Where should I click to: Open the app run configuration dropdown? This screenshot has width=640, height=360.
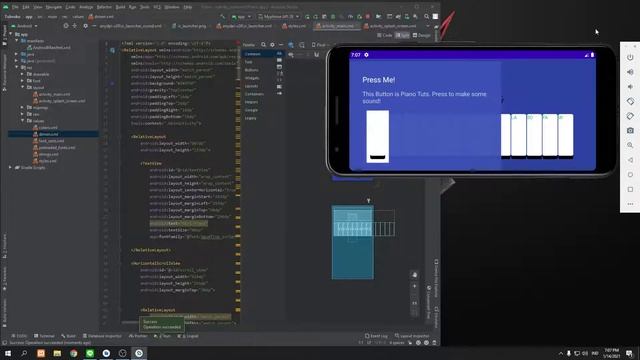pos(241,17)
